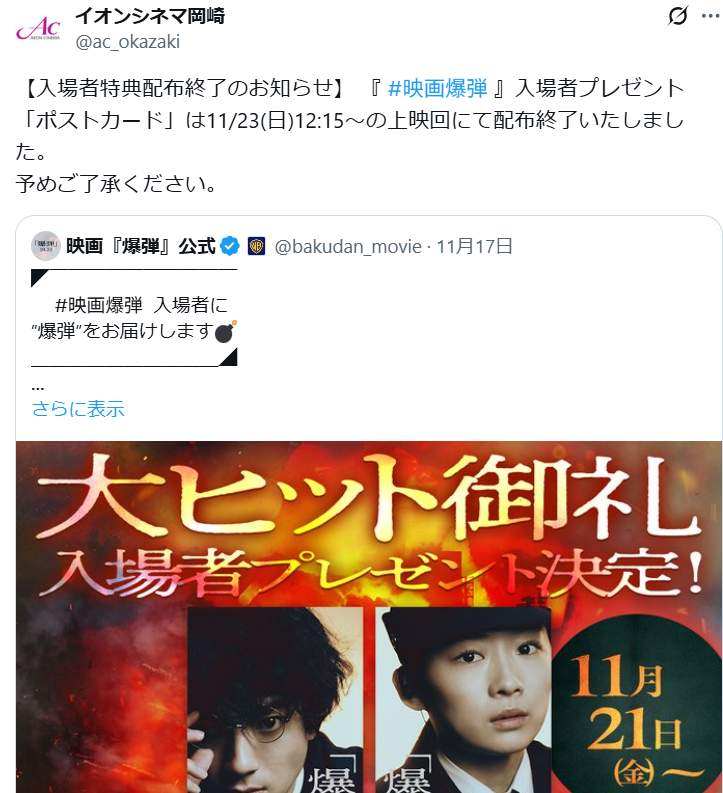Expand quoted tweet with さらに表示
This screenshot has height=793, width=723.
[x=78, y=409]
